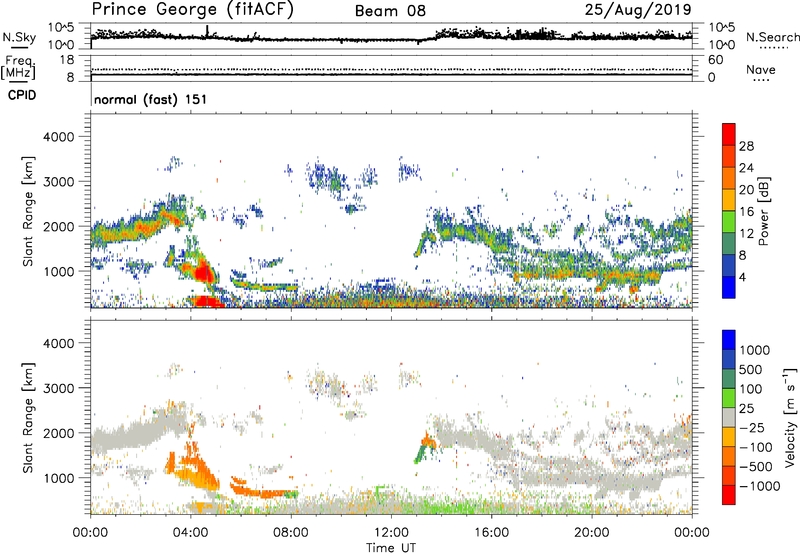Click the green velocity streak near 13:00
This screenshot has width=800, height=554.
(420, 453)
